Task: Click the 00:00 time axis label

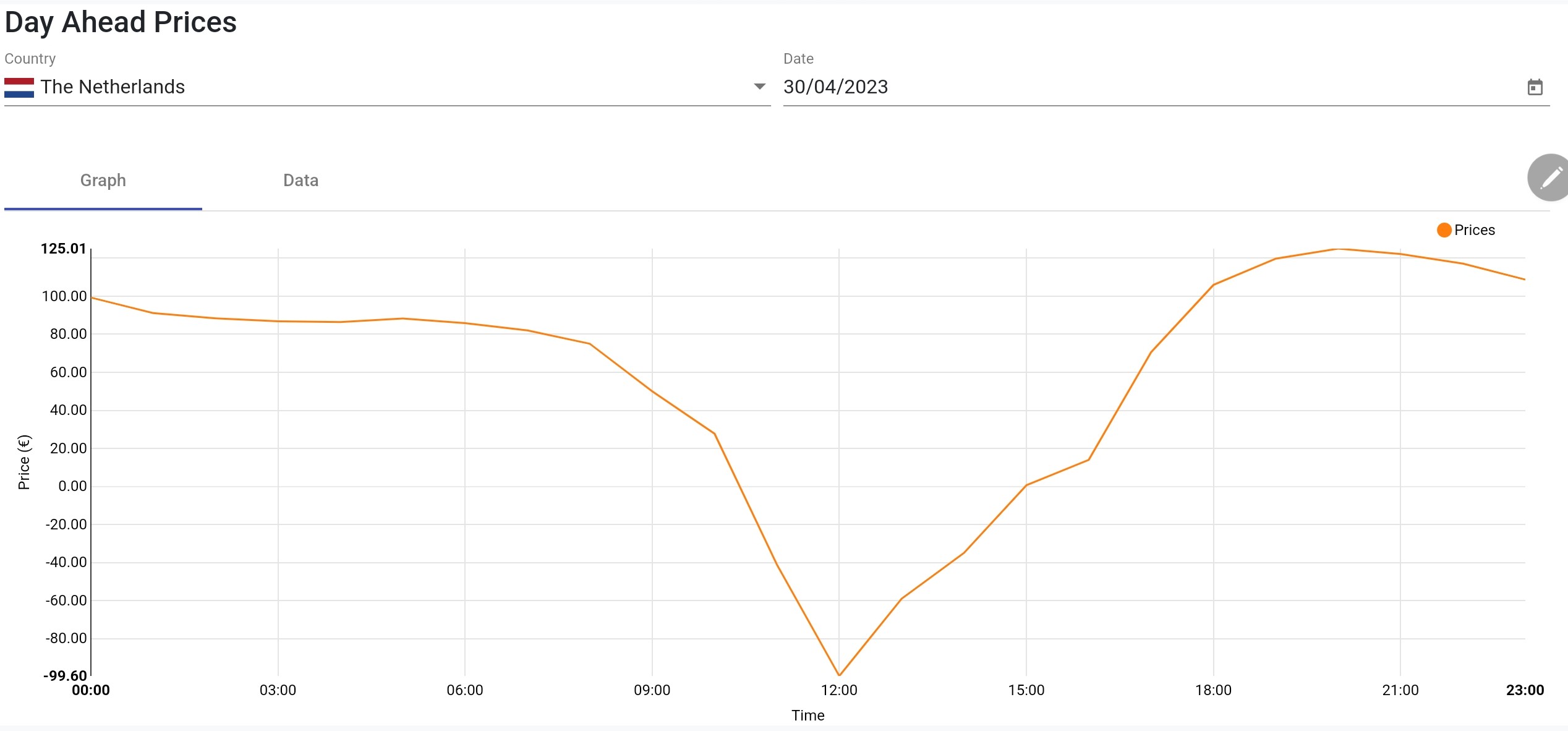Action: point(91,690)
